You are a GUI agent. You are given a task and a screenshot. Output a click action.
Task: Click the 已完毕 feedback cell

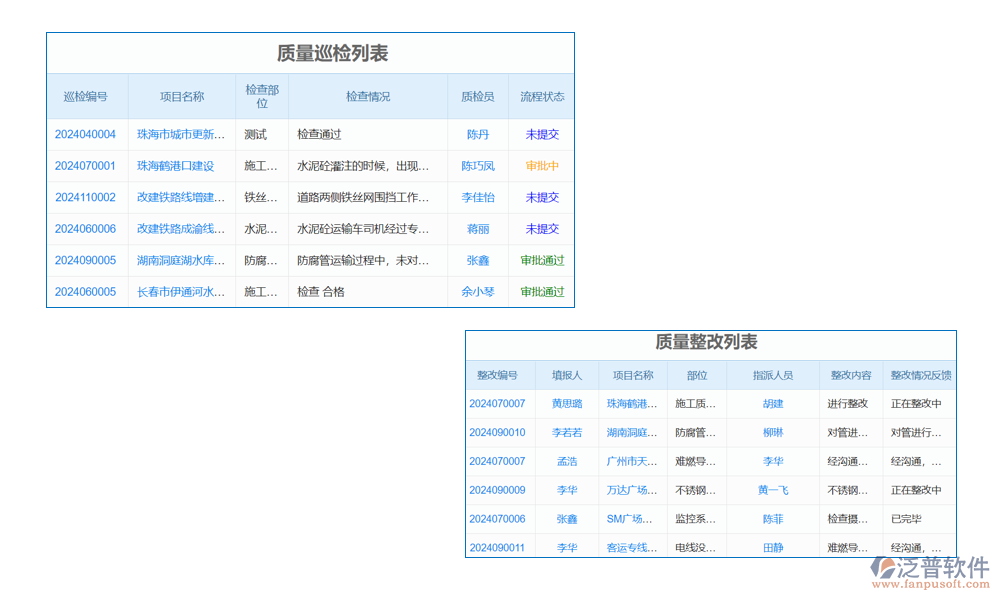907,519
